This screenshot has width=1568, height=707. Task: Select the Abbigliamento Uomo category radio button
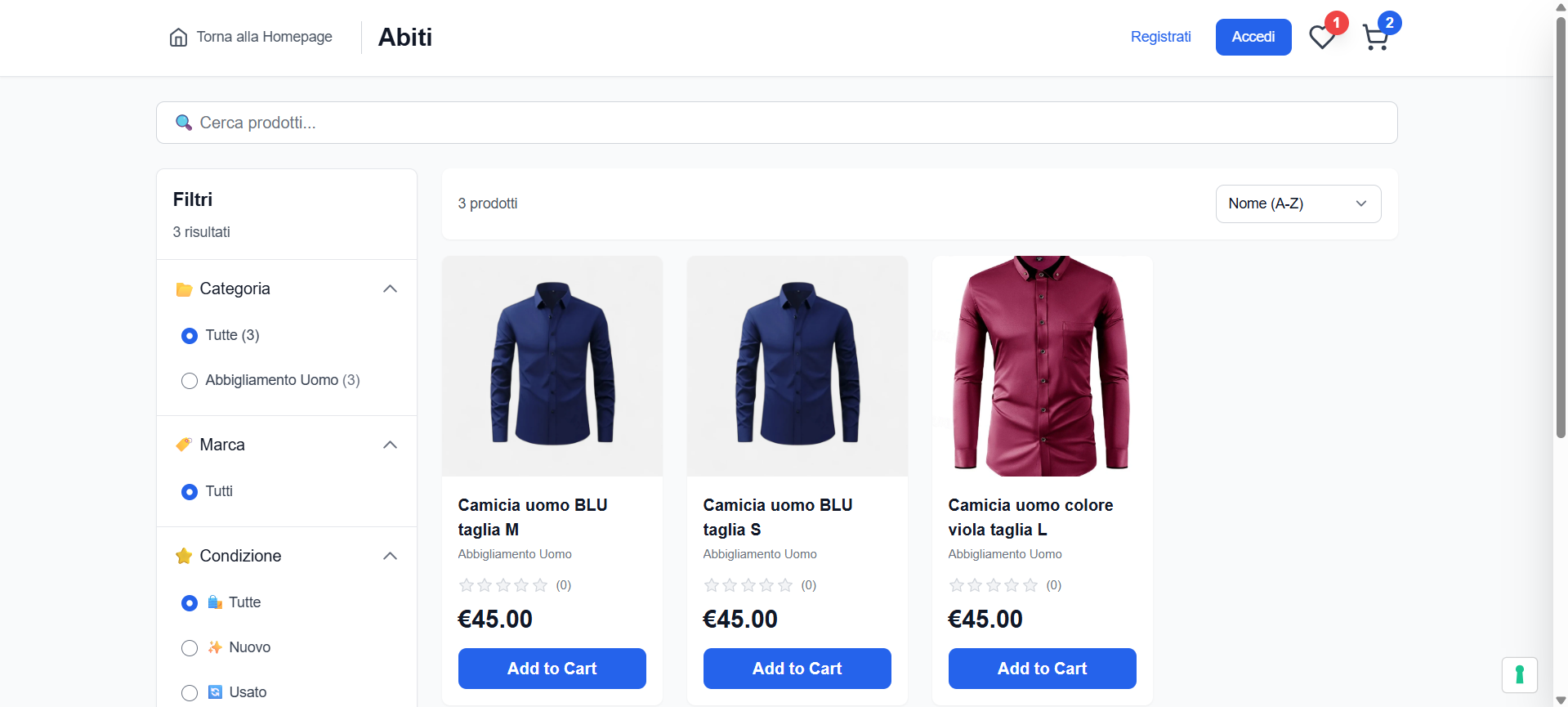pyautogui.click(x=190, y=380)
